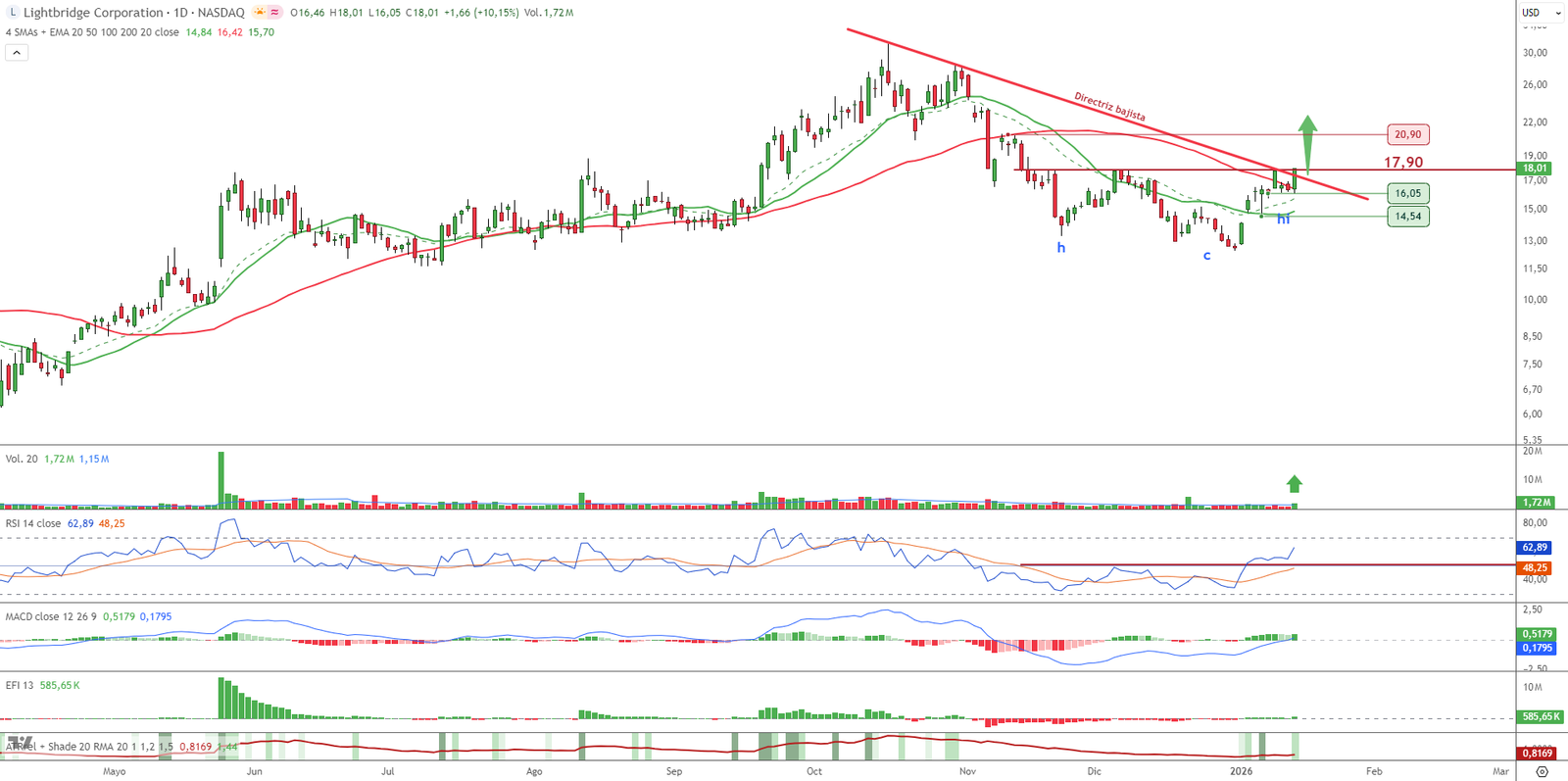
Task: Select the green 14,54 price level label
Action: pos(1407,216)
